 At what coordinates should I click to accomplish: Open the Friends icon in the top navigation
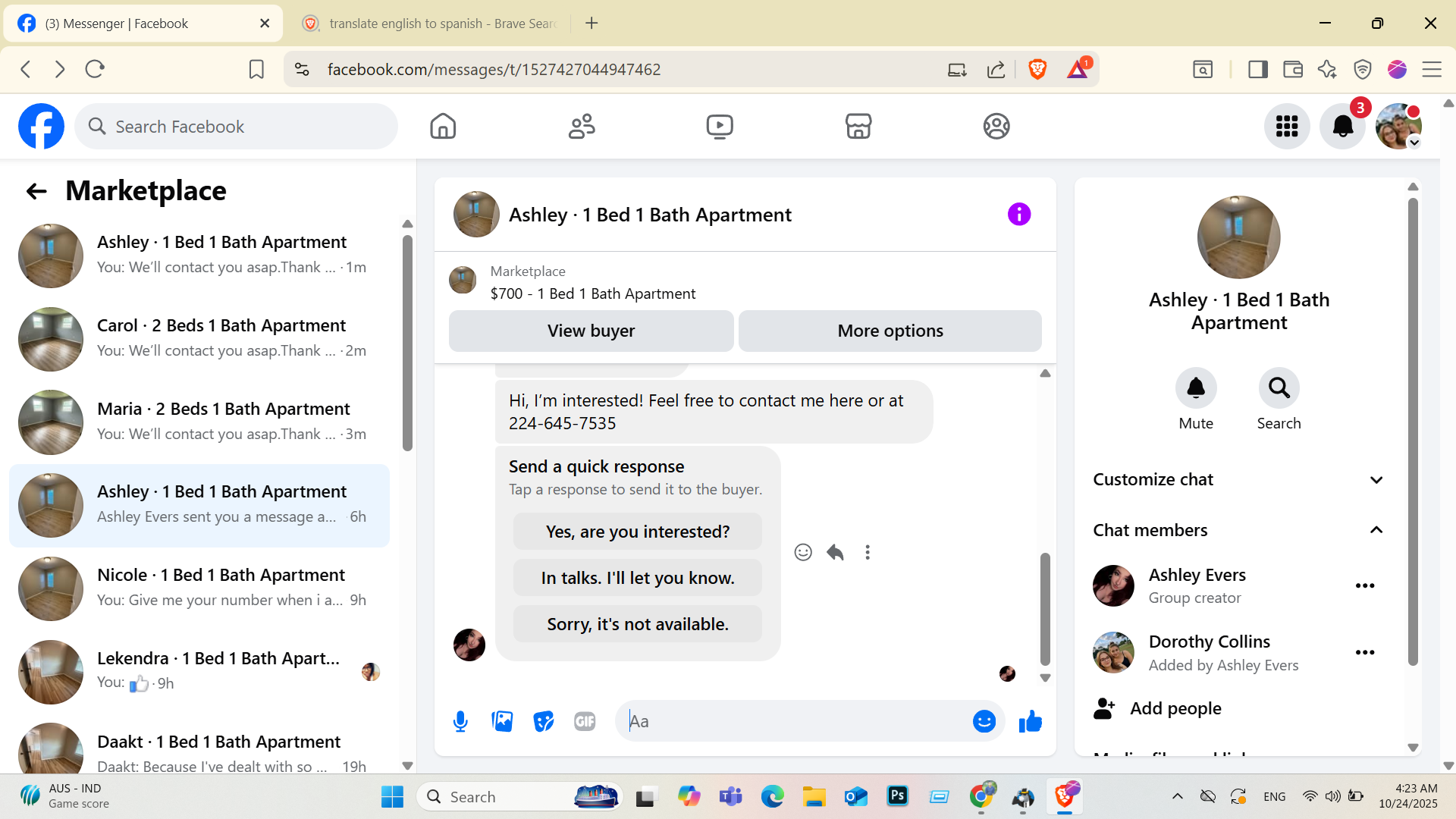582,126
